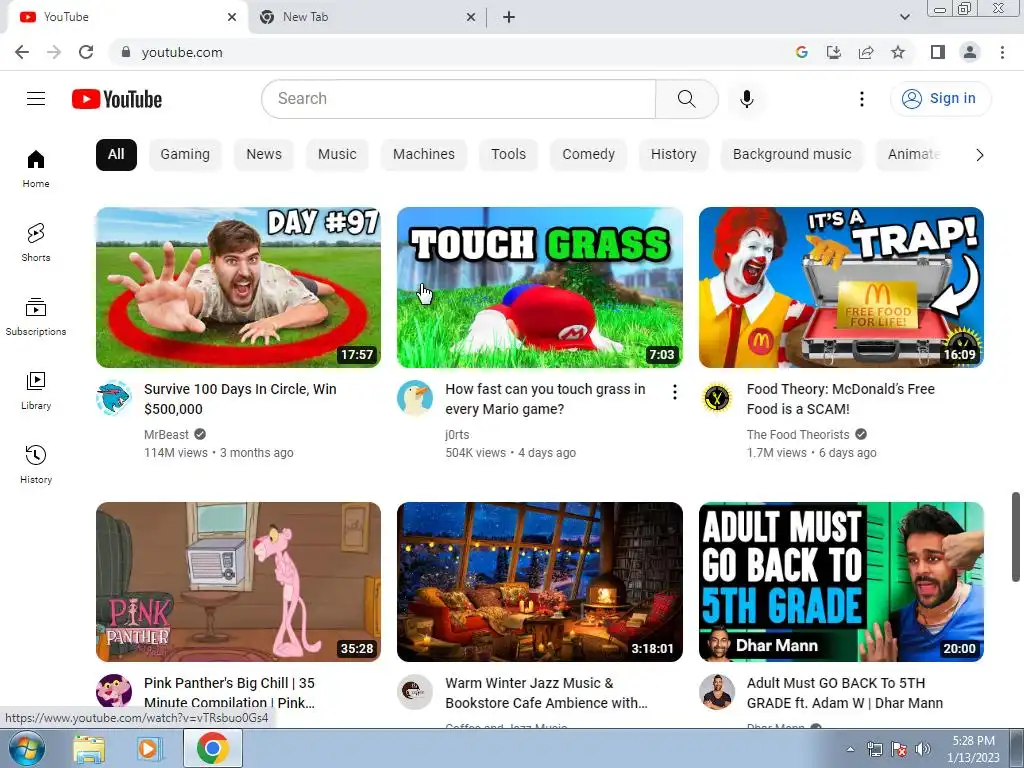Bookmark this page with star icon
This screenshot has height=768, width=1024.
(x=898, y=52)
